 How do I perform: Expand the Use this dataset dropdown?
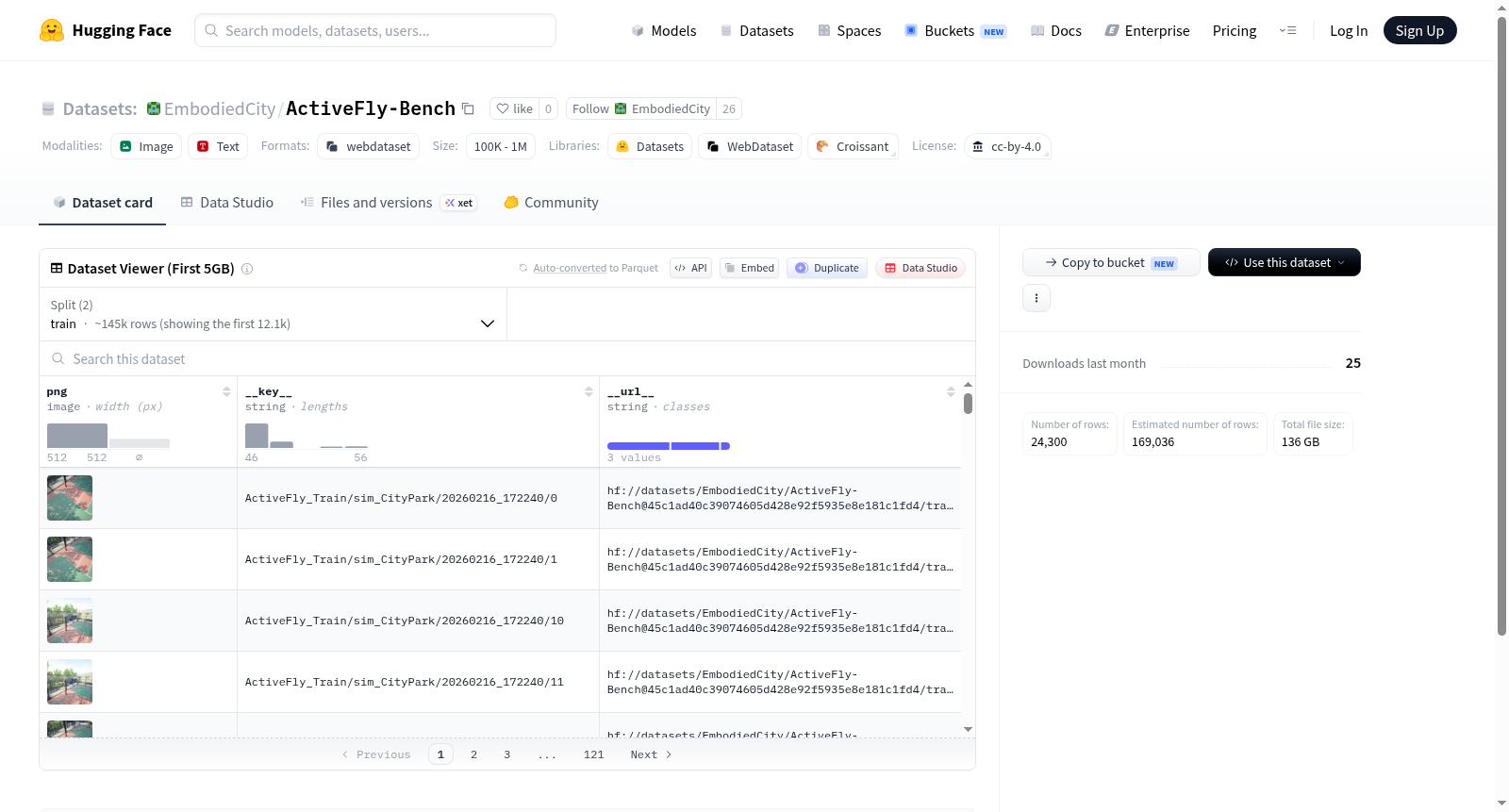pyautogui.click(x=1285, y=262)
